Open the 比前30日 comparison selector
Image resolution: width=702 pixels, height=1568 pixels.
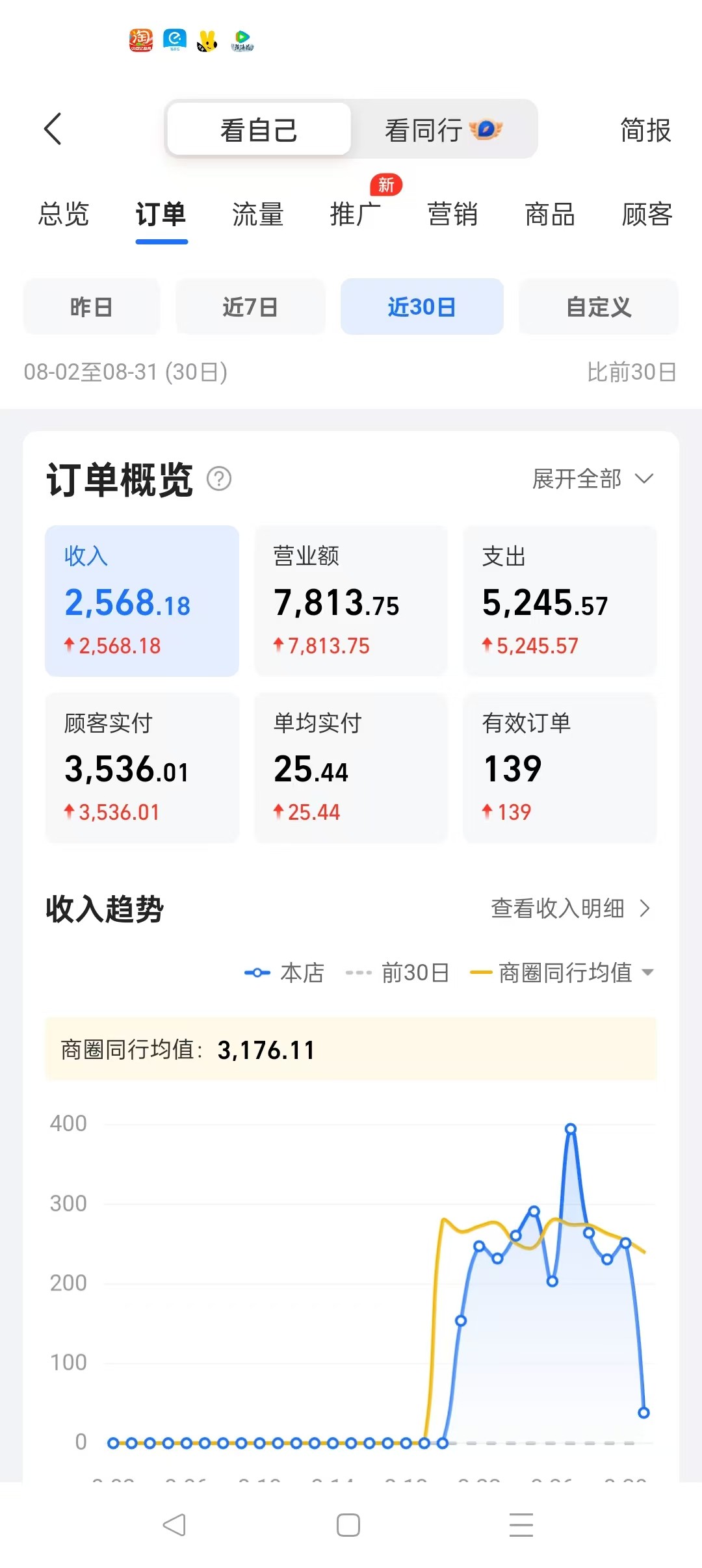pyautogui.click(x=631, y=372)
